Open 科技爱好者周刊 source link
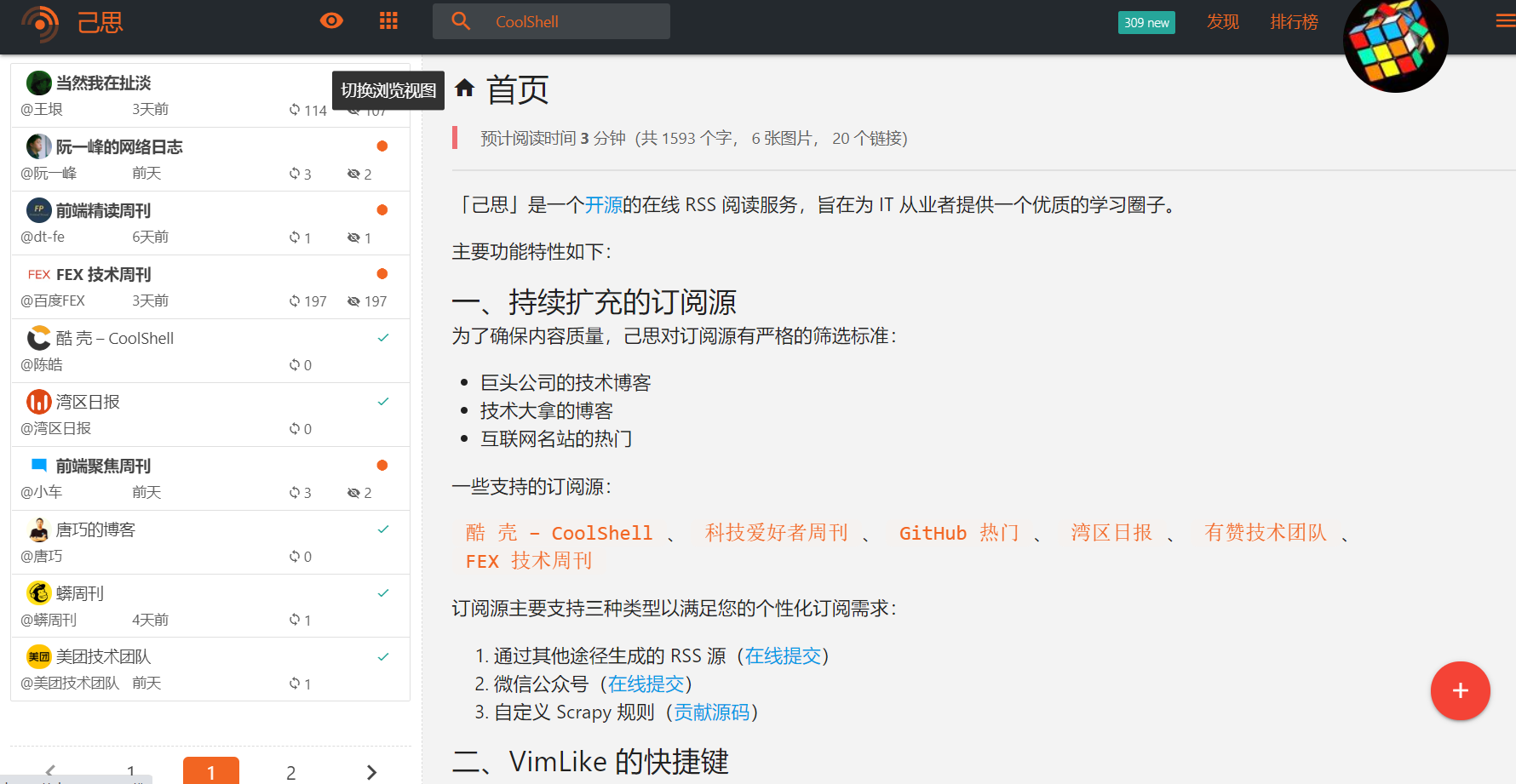This screenshot has height=784, width=1516. tap(776, 533)
